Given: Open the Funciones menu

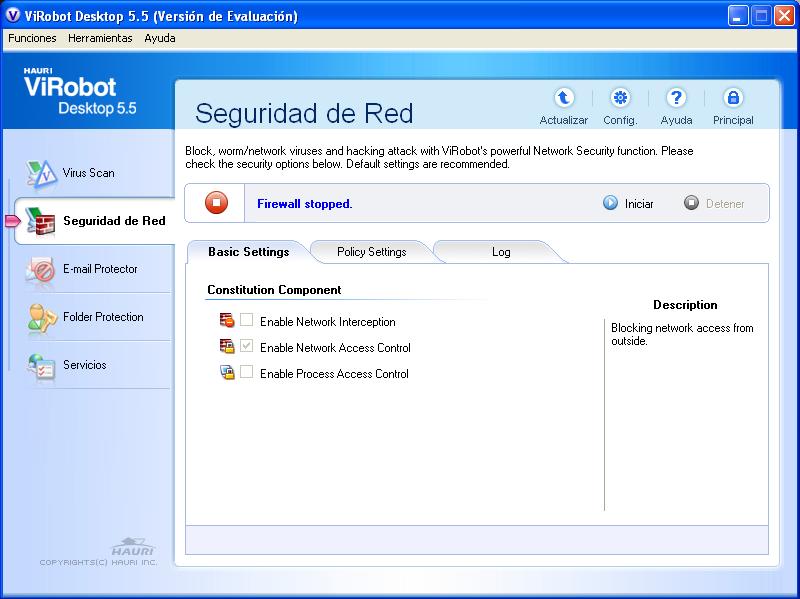Looking at the screenshot, I should coord(32,38).
